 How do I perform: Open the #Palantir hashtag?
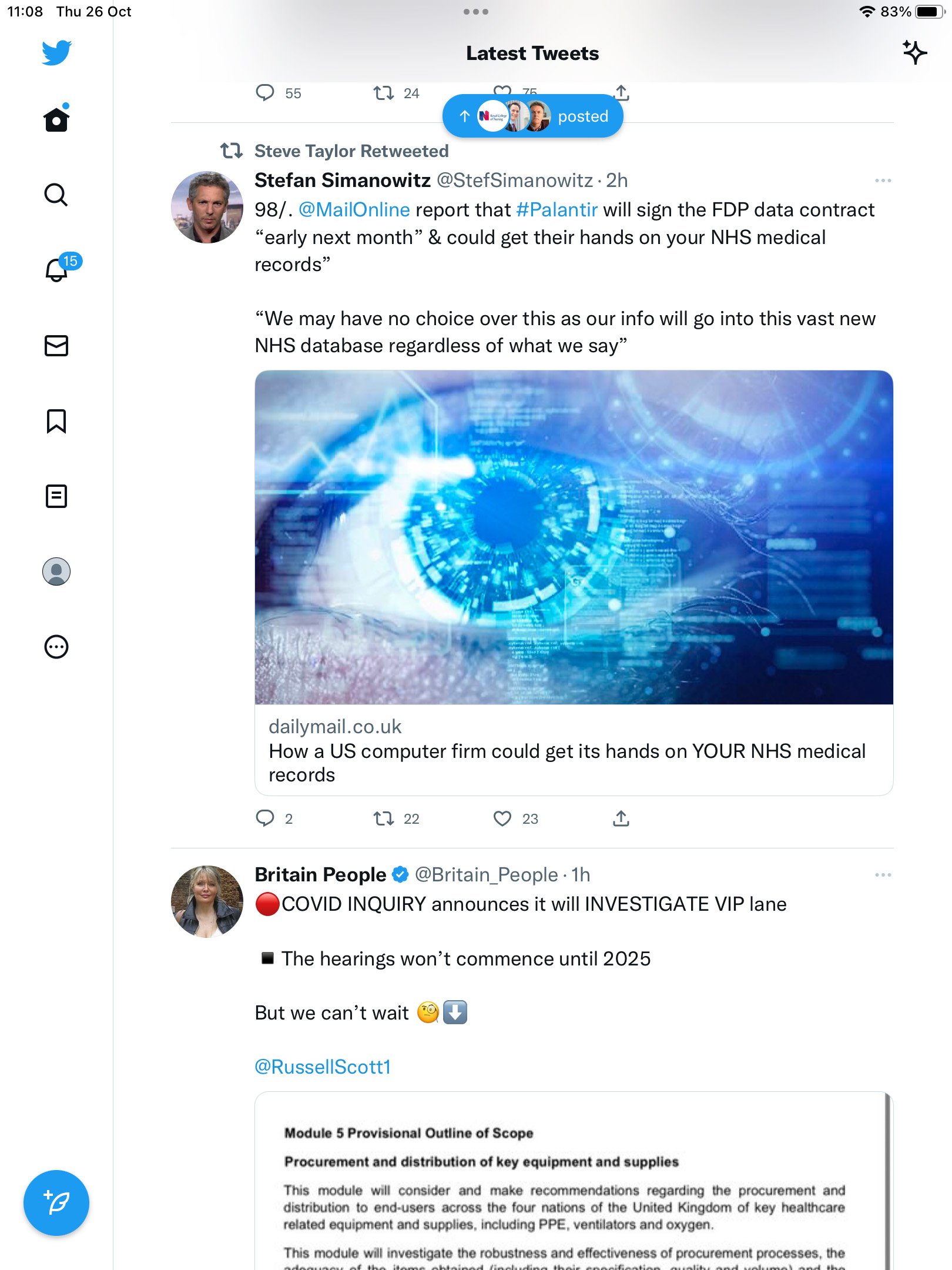[x=557, y=210]
